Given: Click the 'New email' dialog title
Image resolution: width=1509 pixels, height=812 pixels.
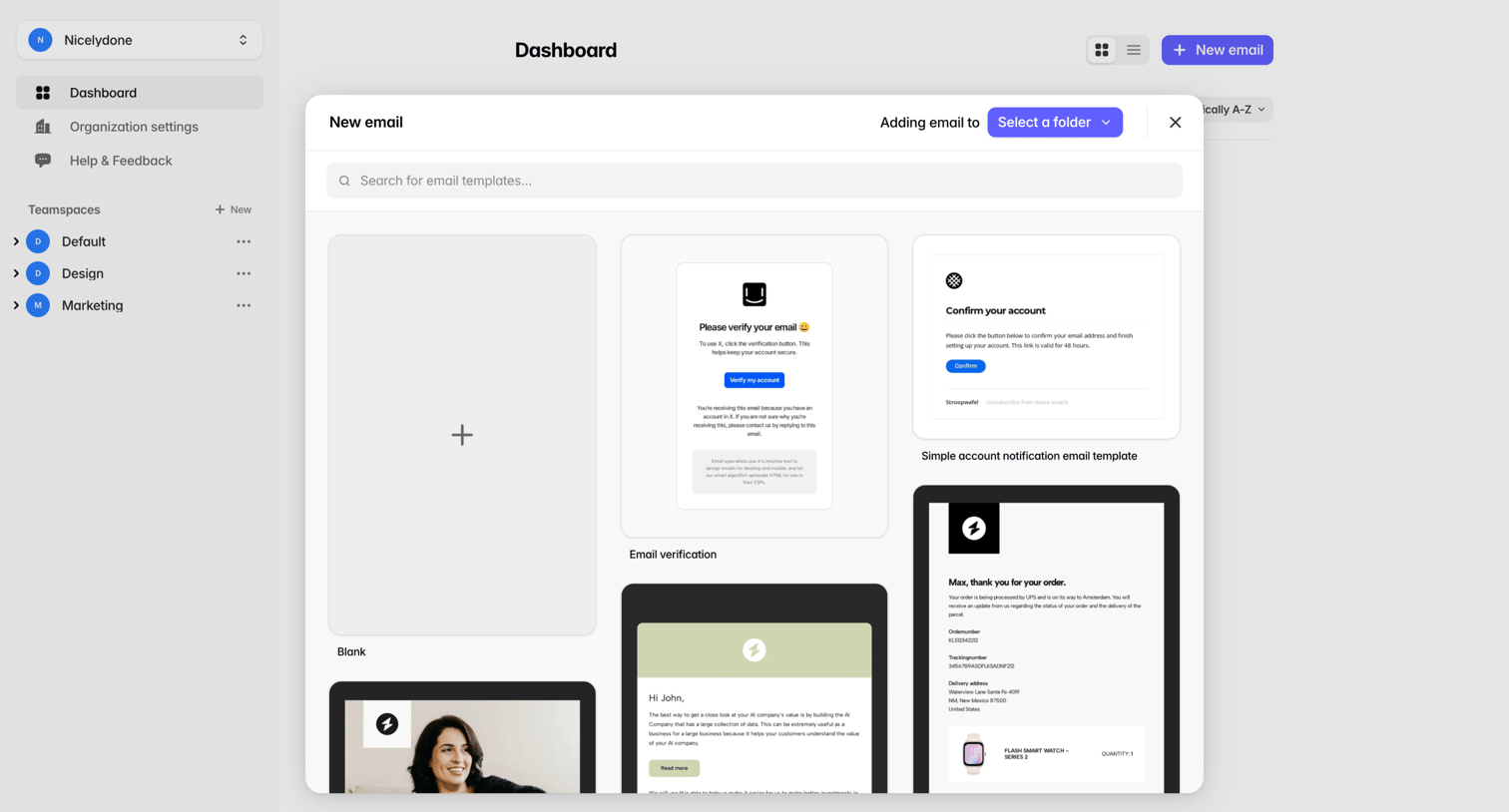Looking at the screenshot, I should (366, 122).
